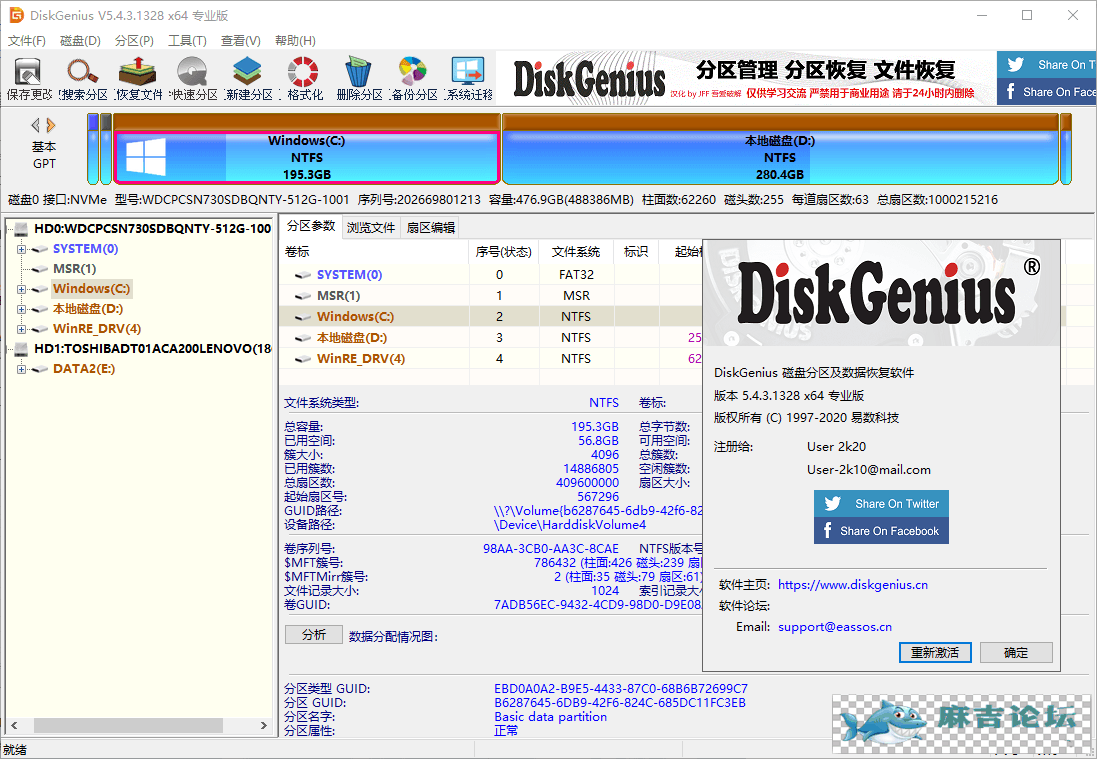
Task: Click the 文件系统 column header
Action: tap(576, 252)
